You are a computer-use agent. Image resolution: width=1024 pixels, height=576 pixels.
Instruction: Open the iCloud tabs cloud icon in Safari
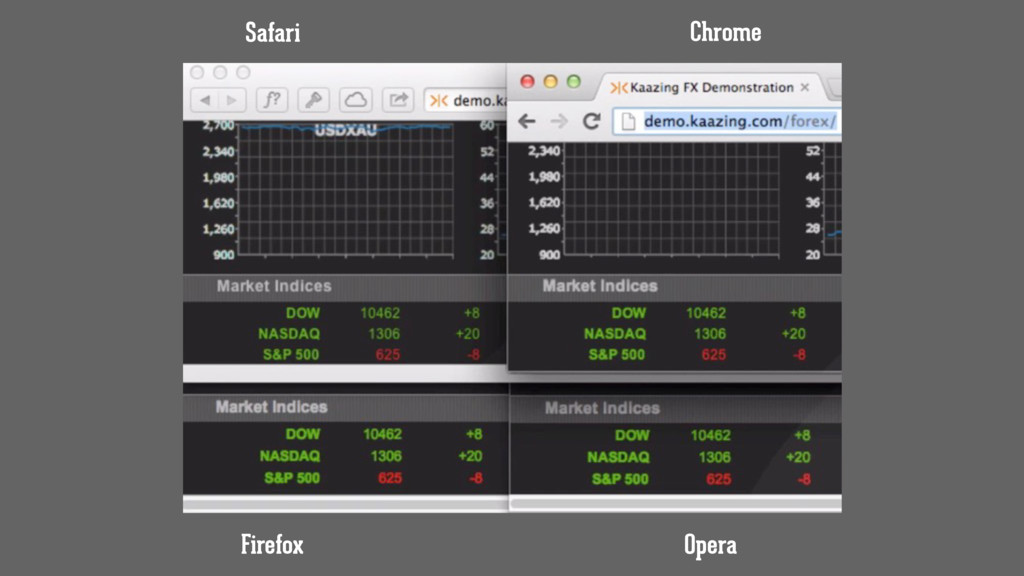[355, 100]
